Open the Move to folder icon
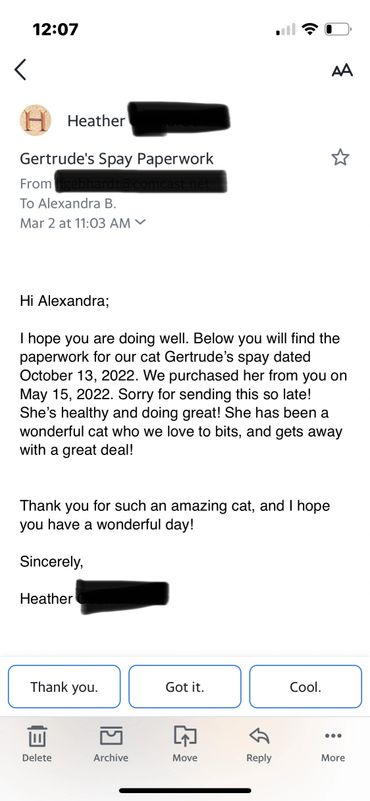The image size is (370, 801). (x=184, y=744)
